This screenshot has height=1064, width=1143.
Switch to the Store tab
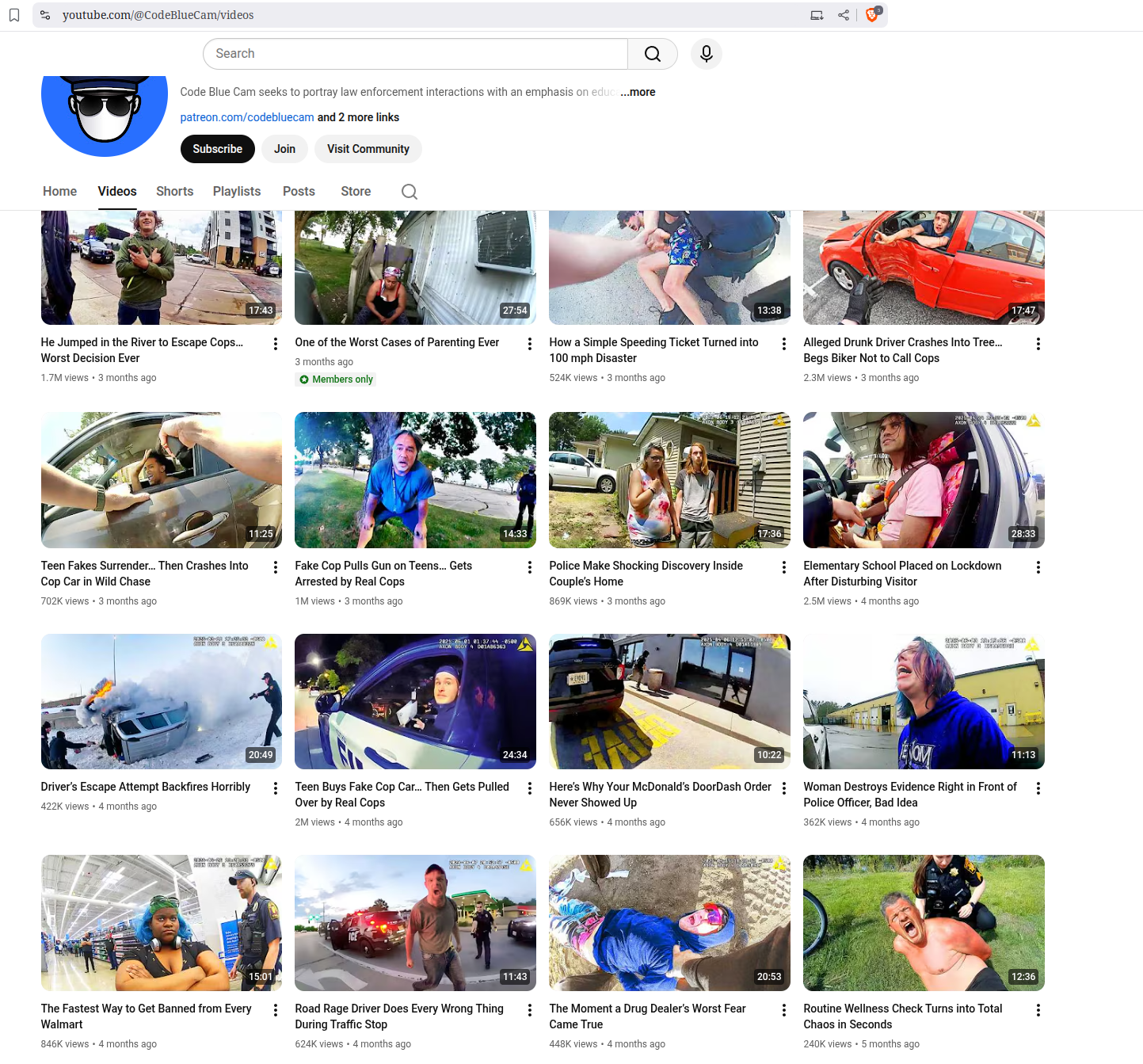[x=356, y=192]
